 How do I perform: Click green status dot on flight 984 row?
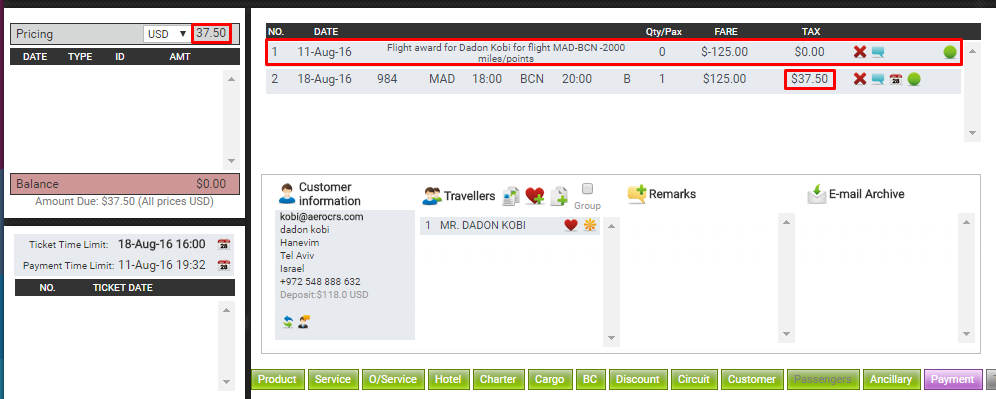(914, 79)
